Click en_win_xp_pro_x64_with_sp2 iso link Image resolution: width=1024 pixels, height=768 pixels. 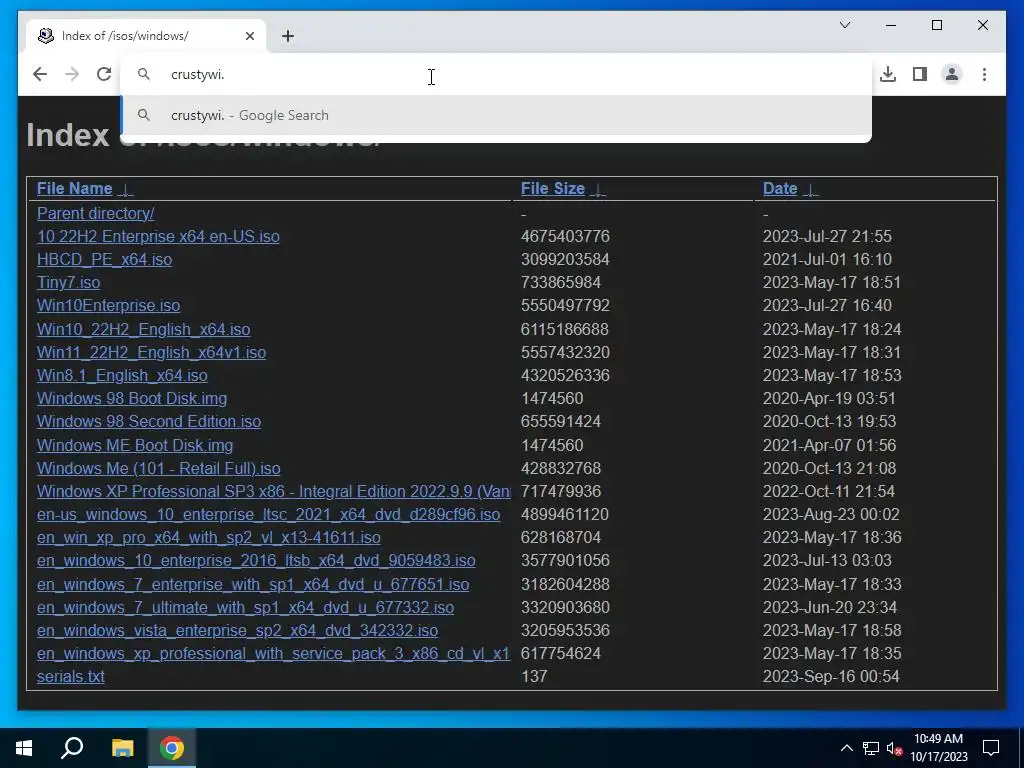pos(208,537)
